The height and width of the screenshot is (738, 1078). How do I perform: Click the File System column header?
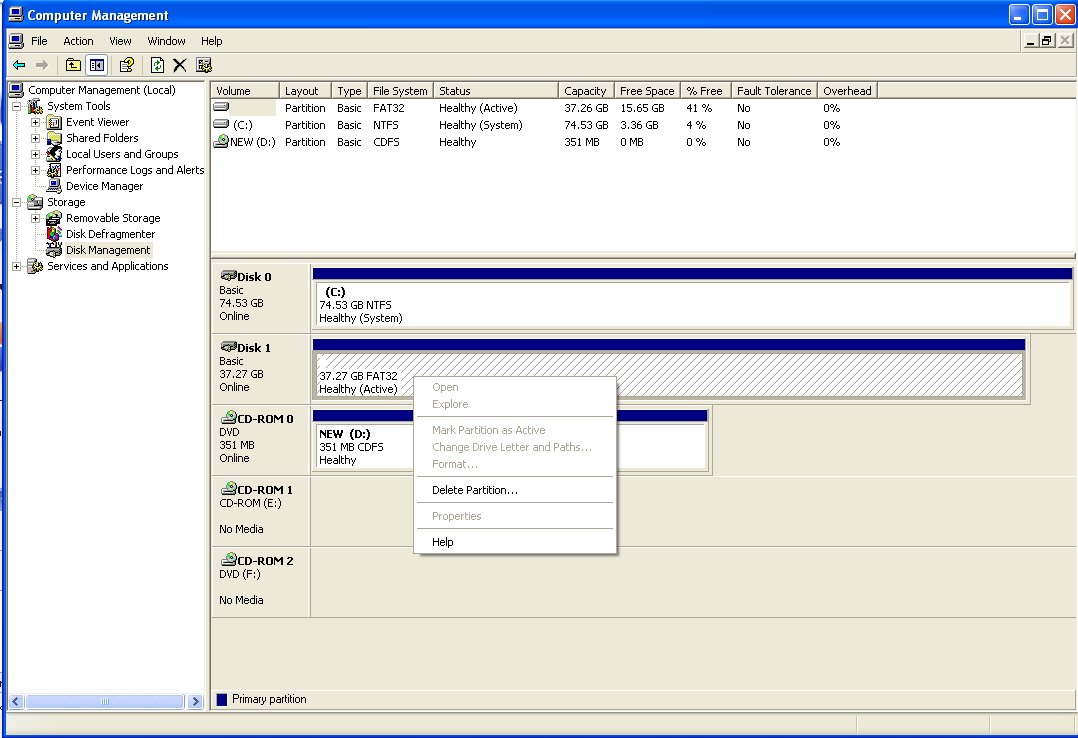pos(399,90)
